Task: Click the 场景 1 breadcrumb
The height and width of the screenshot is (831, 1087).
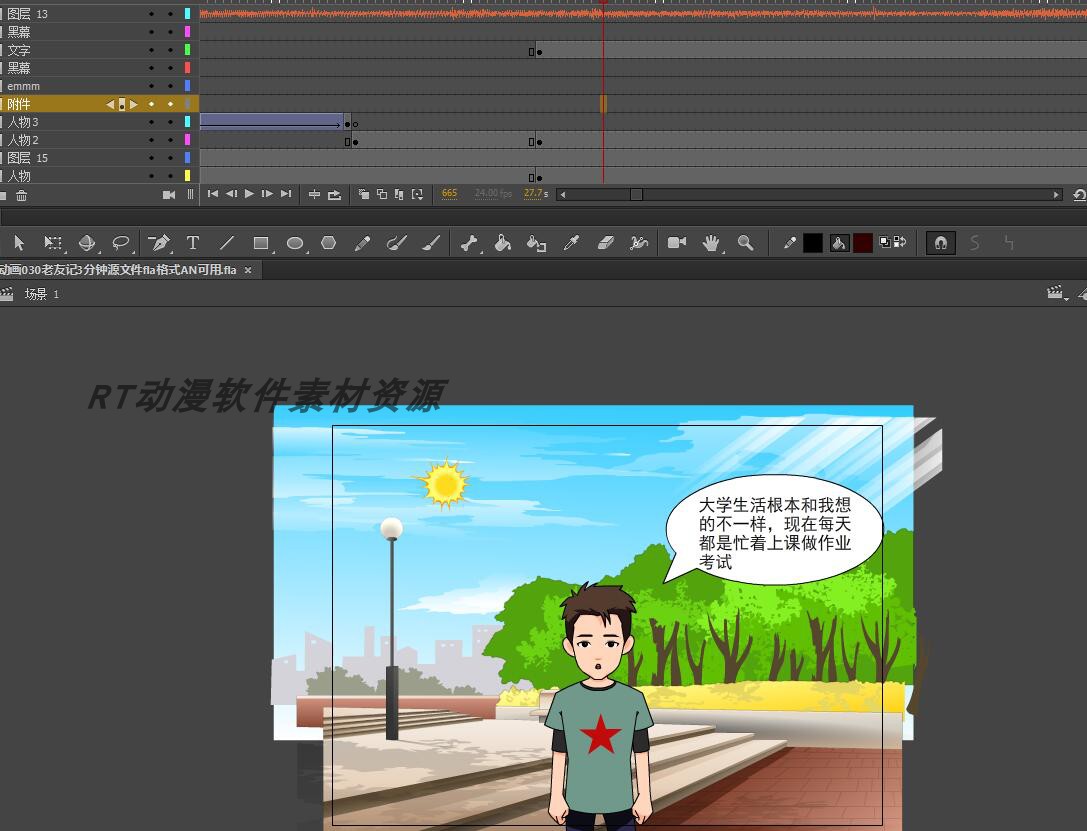Action: [40, 293]
